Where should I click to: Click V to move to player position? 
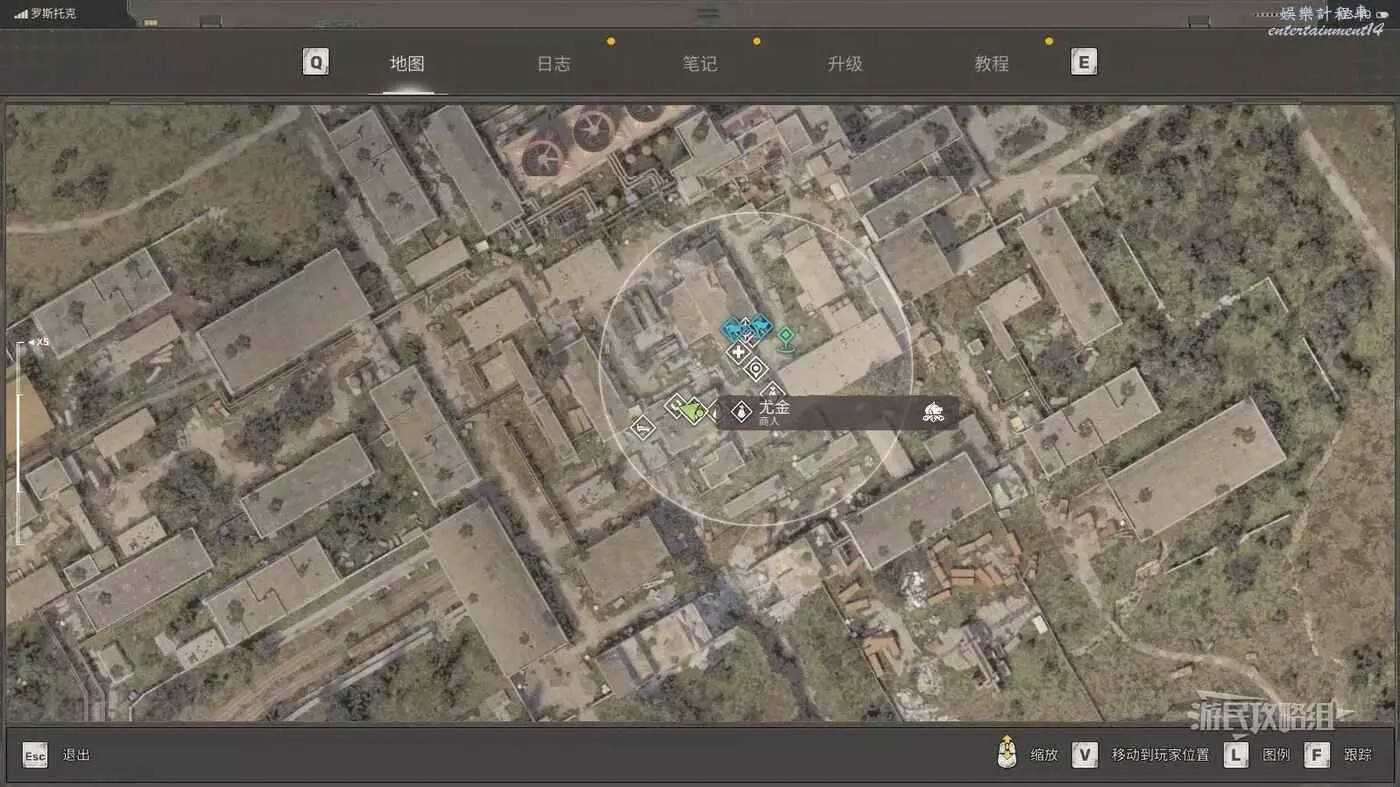pos(1085,755)
